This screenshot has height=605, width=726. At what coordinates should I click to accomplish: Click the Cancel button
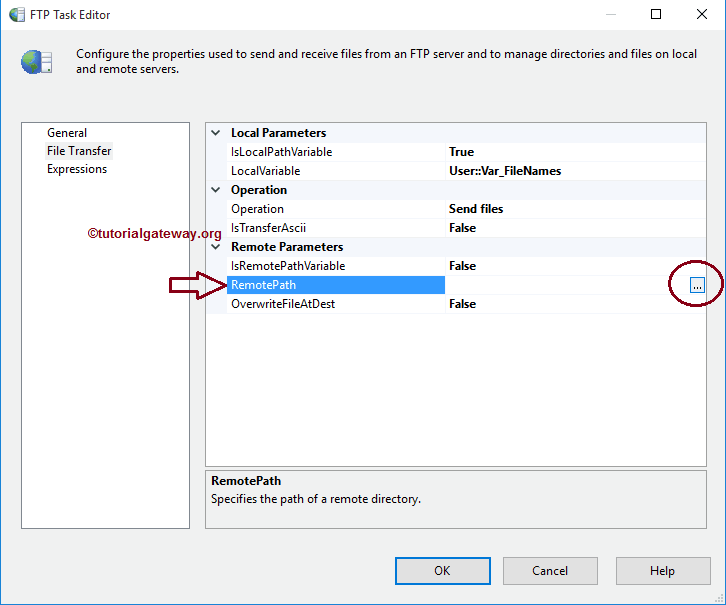550,571
